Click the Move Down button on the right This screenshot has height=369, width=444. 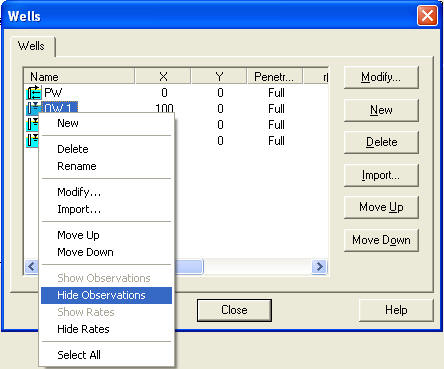tap(381, 240)
